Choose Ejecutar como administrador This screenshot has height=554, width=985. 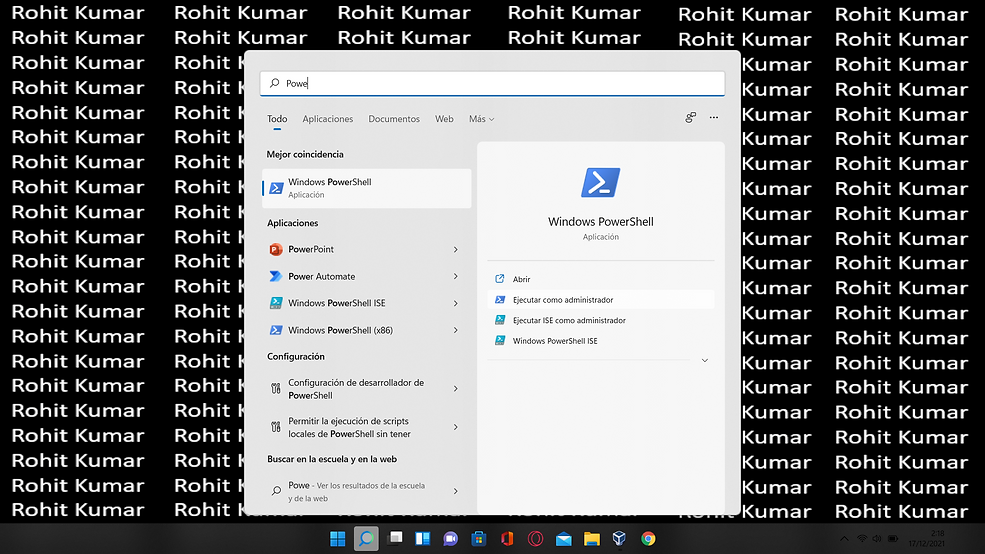(601, 300)
